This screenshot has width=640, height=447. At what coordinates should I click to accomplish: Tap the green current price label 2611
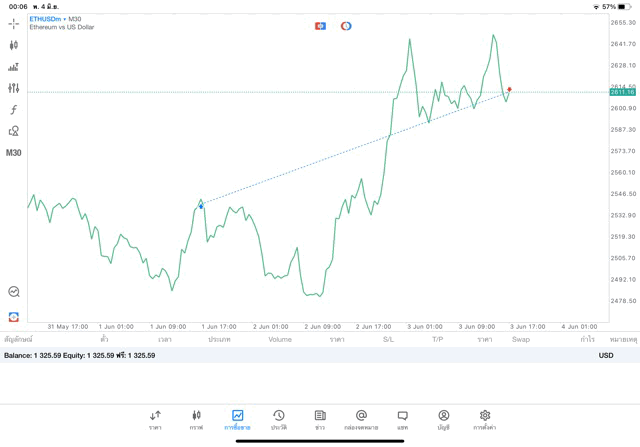622,92
